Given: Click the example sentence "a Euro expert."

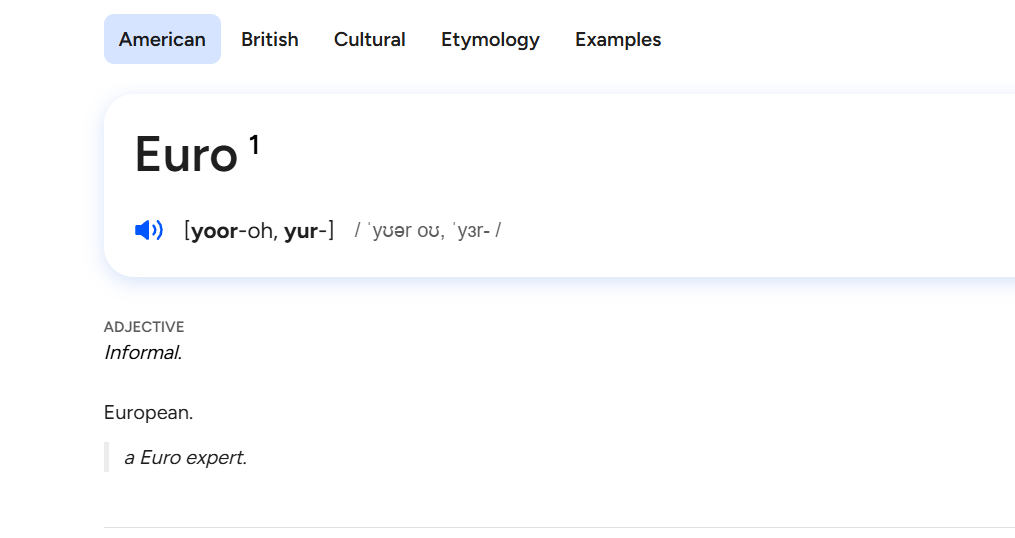Looking at the screenshot, I should [185, 458].
